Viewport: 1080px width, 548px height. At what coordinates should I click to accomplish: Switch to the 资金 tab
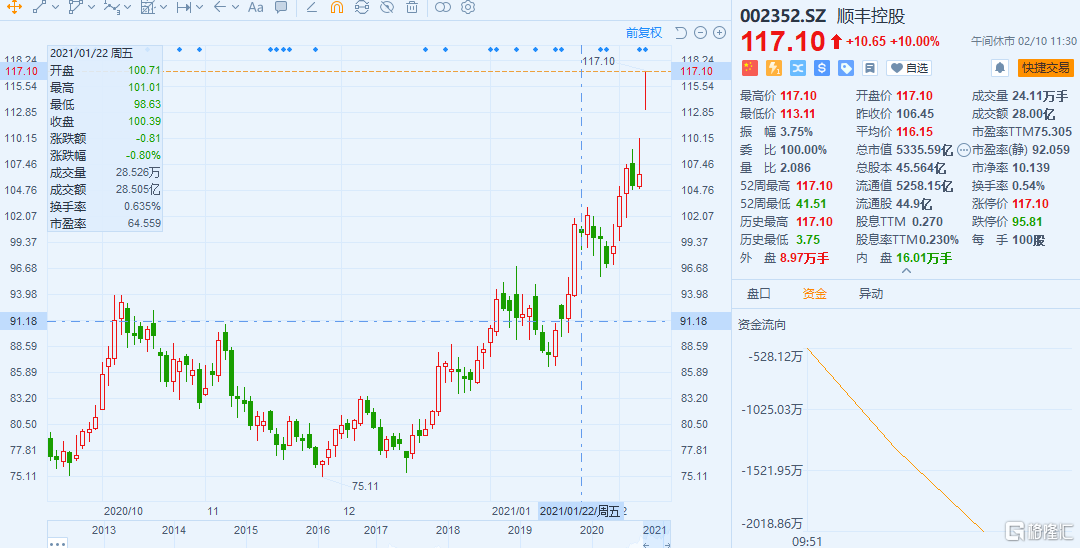[814, 294]
